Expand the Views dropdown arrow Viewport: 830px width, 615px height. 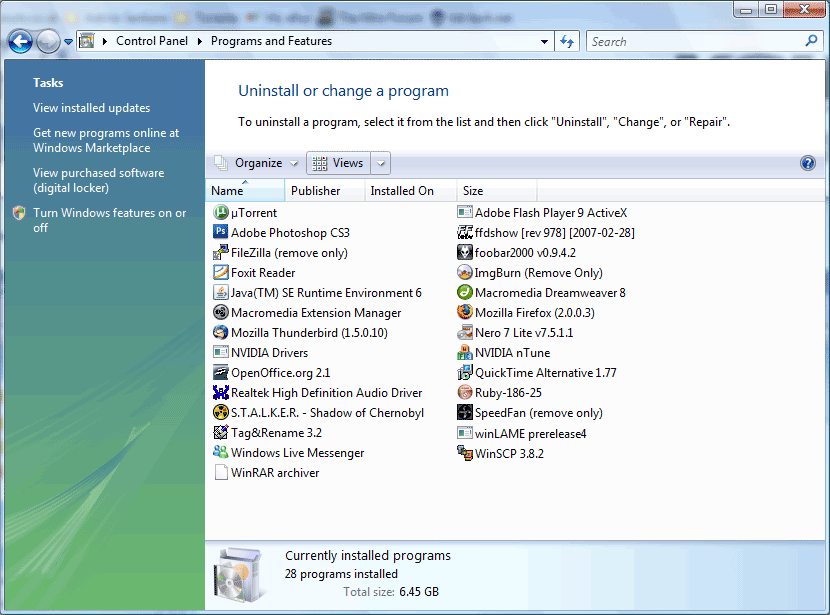[x=381, y=163]
